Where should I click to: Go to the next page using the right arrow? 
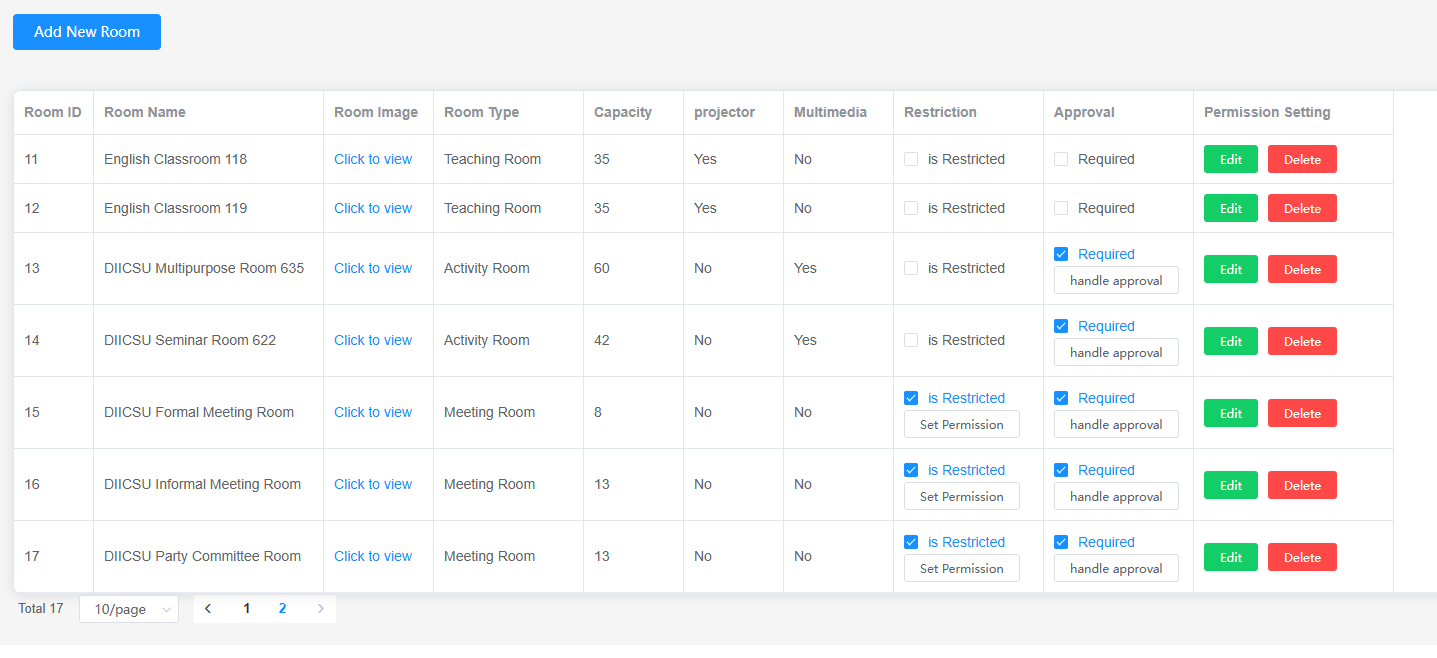click(320, 609)
